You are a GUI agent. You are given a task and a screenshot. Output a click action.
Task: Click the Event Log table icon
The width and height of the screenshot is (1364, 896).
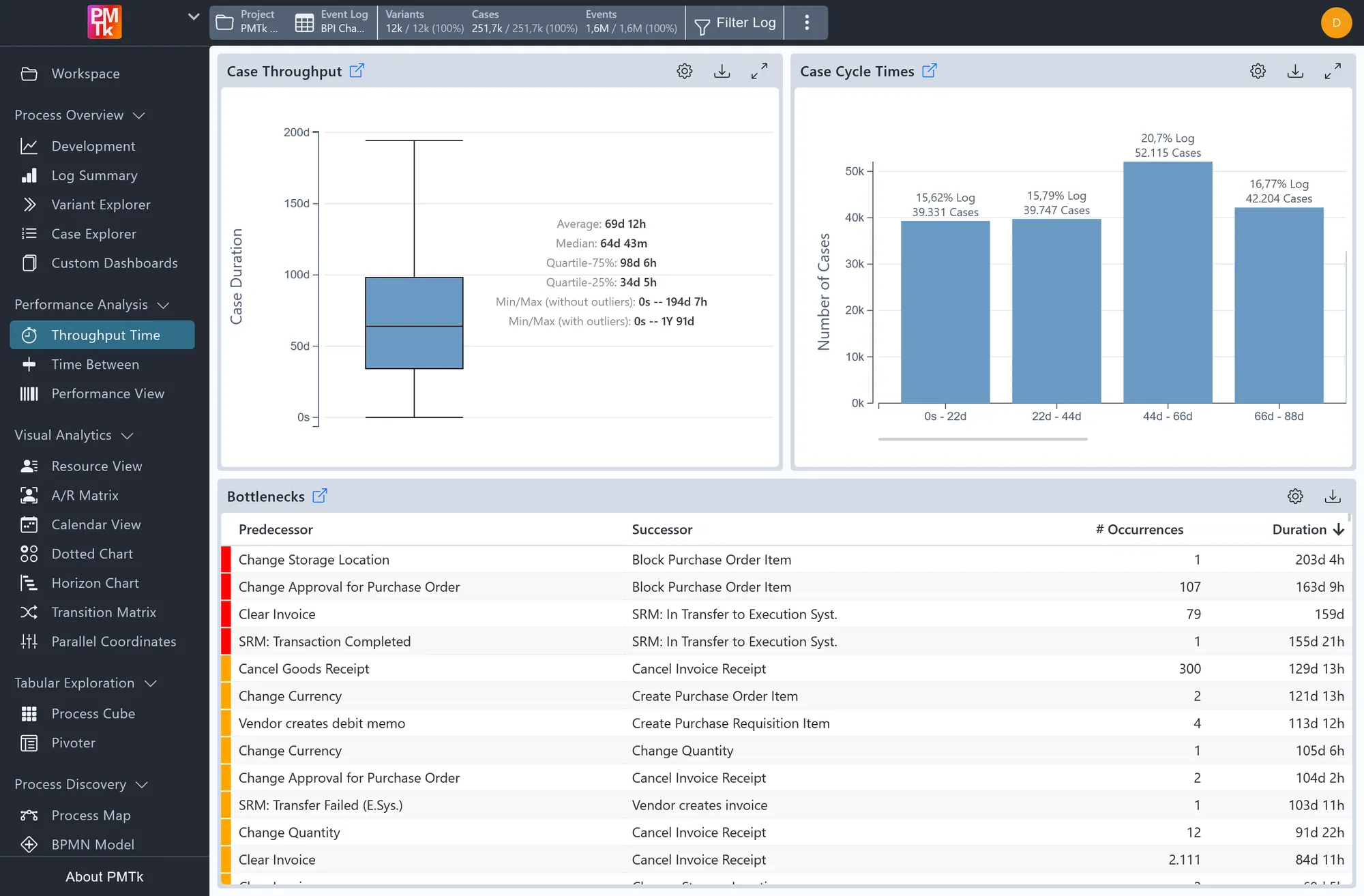click(x=304, y=23)
